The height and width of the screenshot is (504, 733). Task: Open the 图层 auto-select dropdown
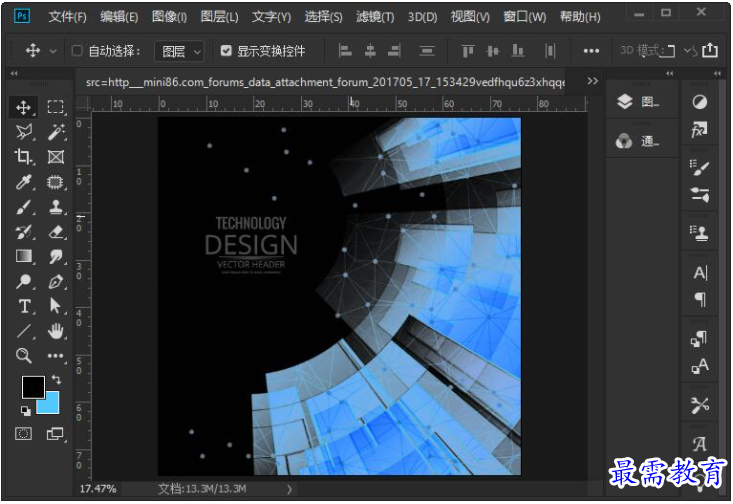pos(180,51)
